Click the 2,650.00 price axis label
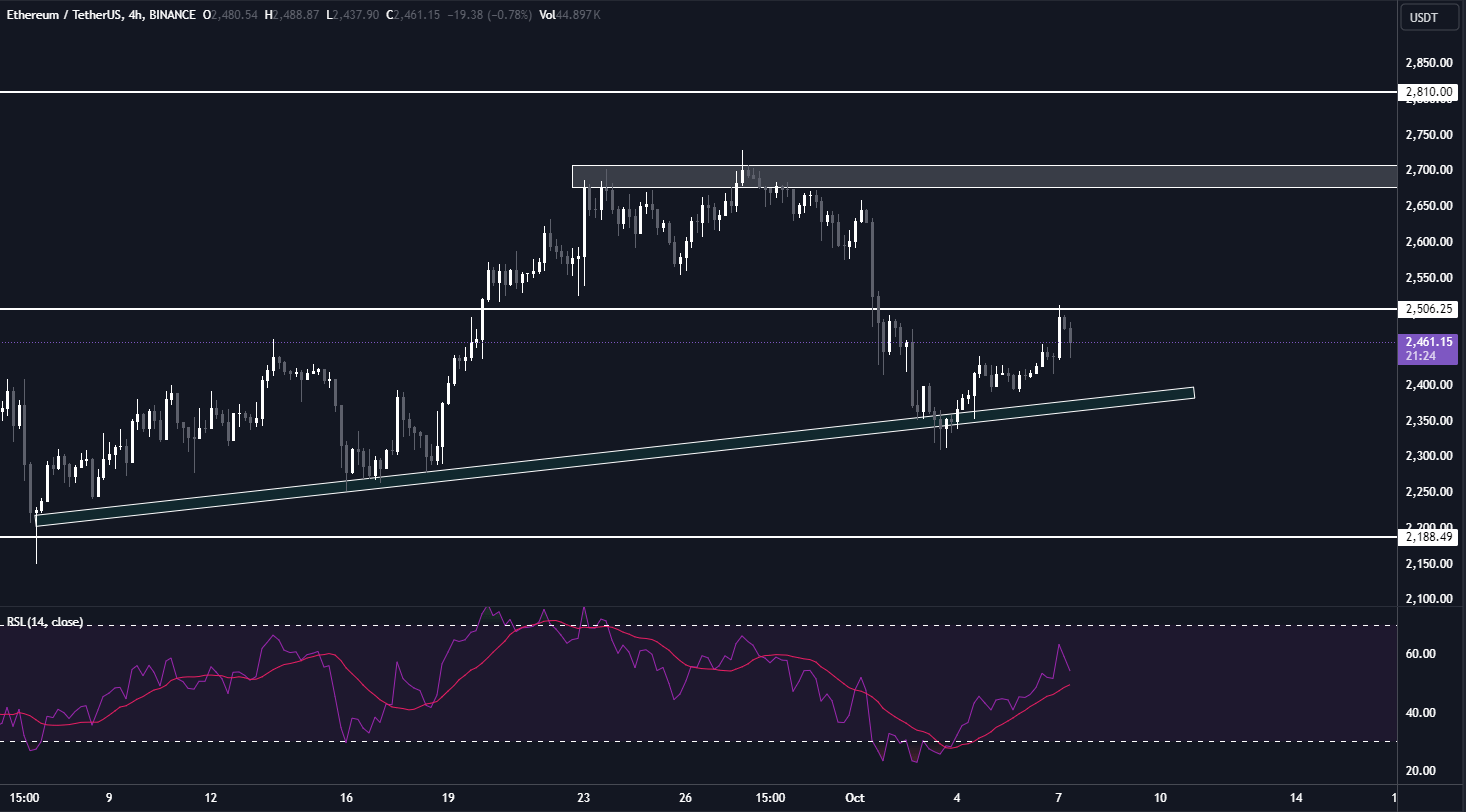 click(x=1428, y=206)
